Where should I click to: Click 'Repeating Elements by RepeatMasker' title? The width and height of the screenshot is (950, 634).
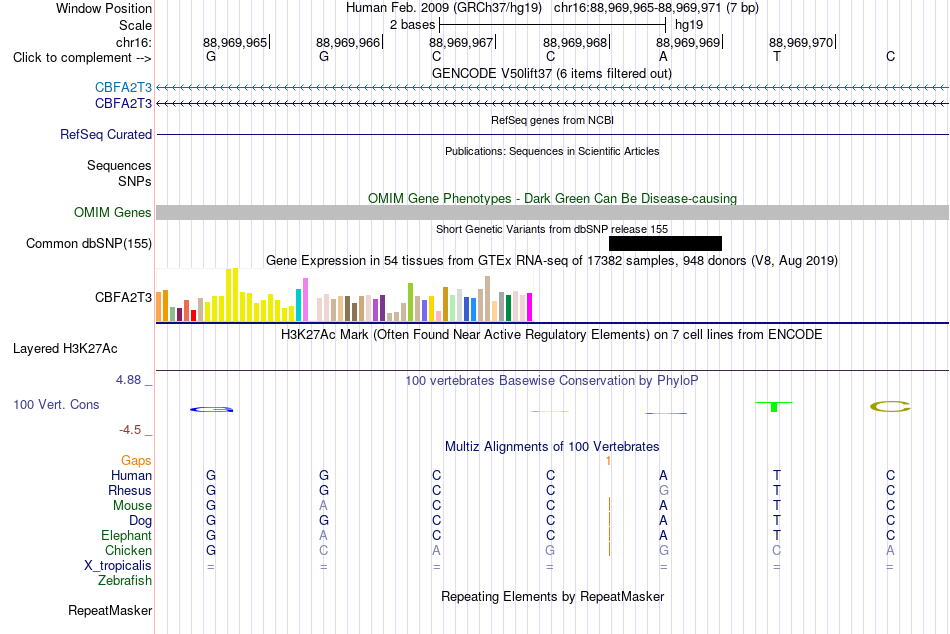coord(553,596)
